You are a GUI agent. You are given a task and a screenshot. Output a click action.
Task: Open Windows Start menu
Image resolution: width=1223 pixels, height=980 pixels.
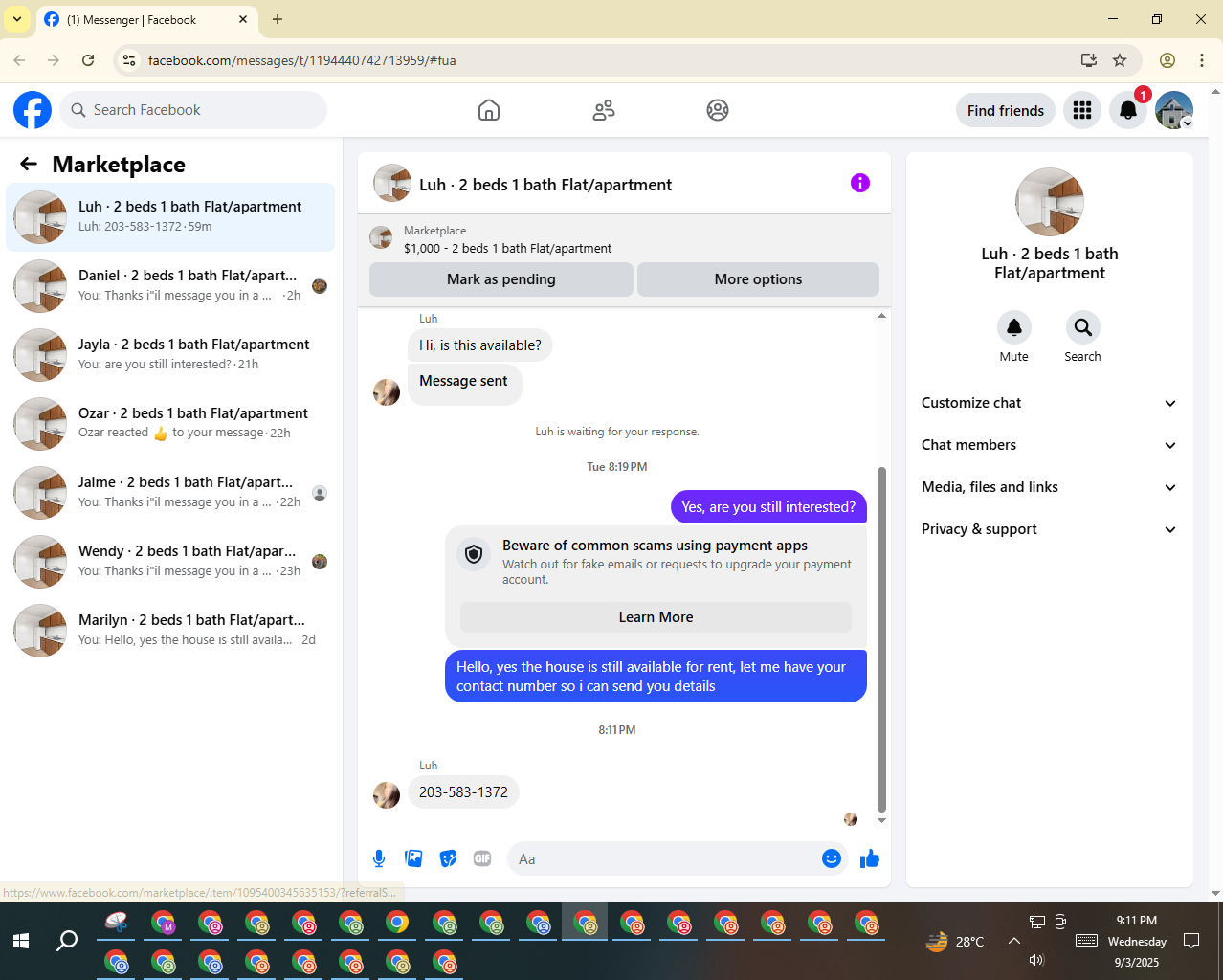pos(21,941)
